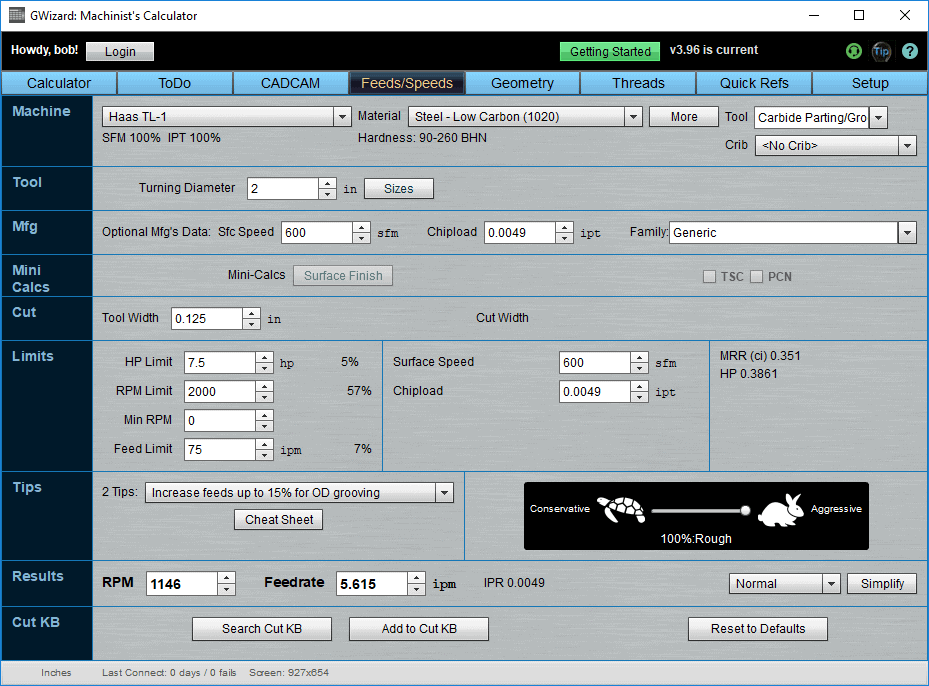Screen dimensions: 929x686
Task: Click the Conservative turtle icon
Action: 622,510
